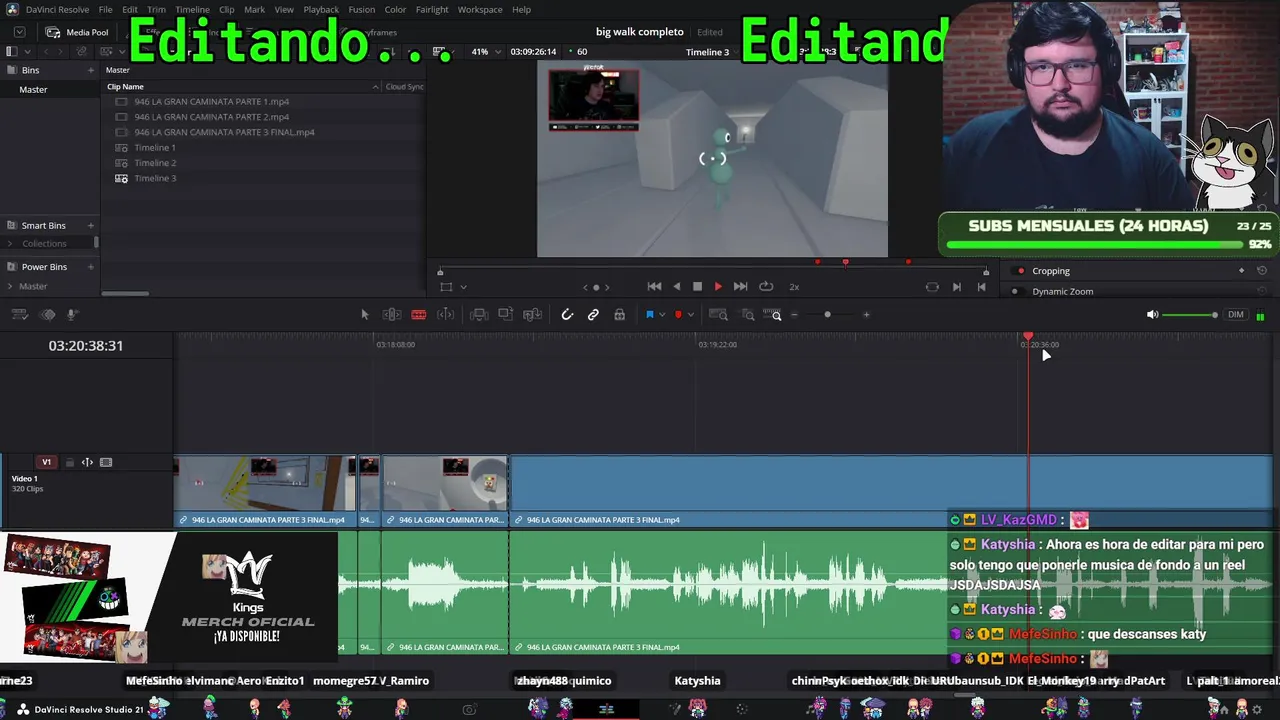Select clip 946 LA GRAN CAMINATA PARTE 1.mp4
Screen dimensions: 1280x720
[x=212, y=102]
